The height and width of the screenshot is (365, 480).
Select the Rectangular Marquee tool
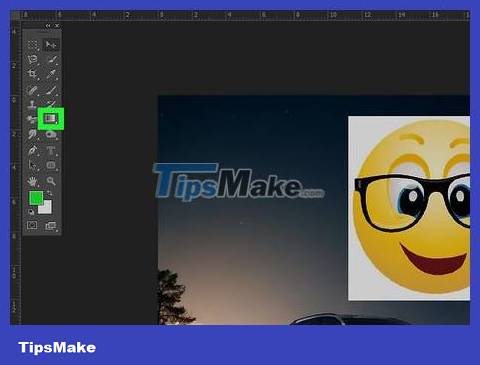click(x=33, y=45)
